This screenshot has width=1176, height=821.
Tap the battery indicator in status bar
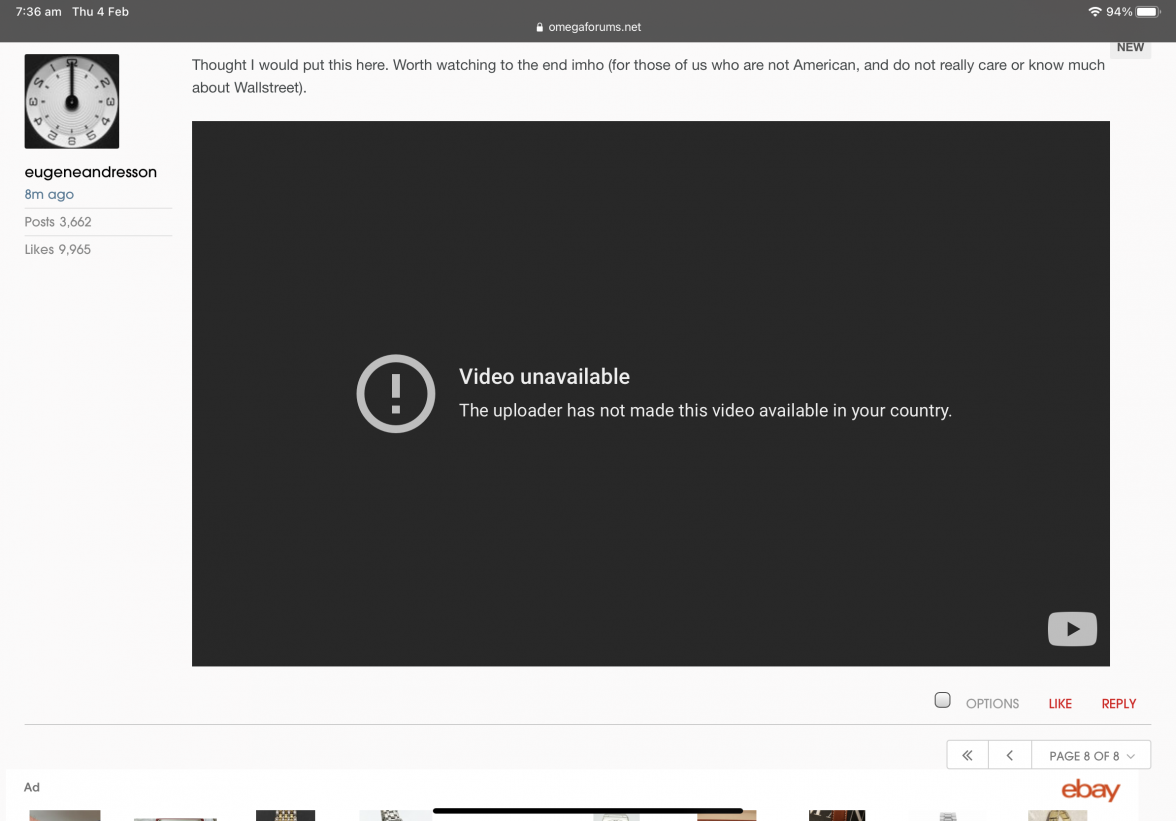(x=1147, y=12)
